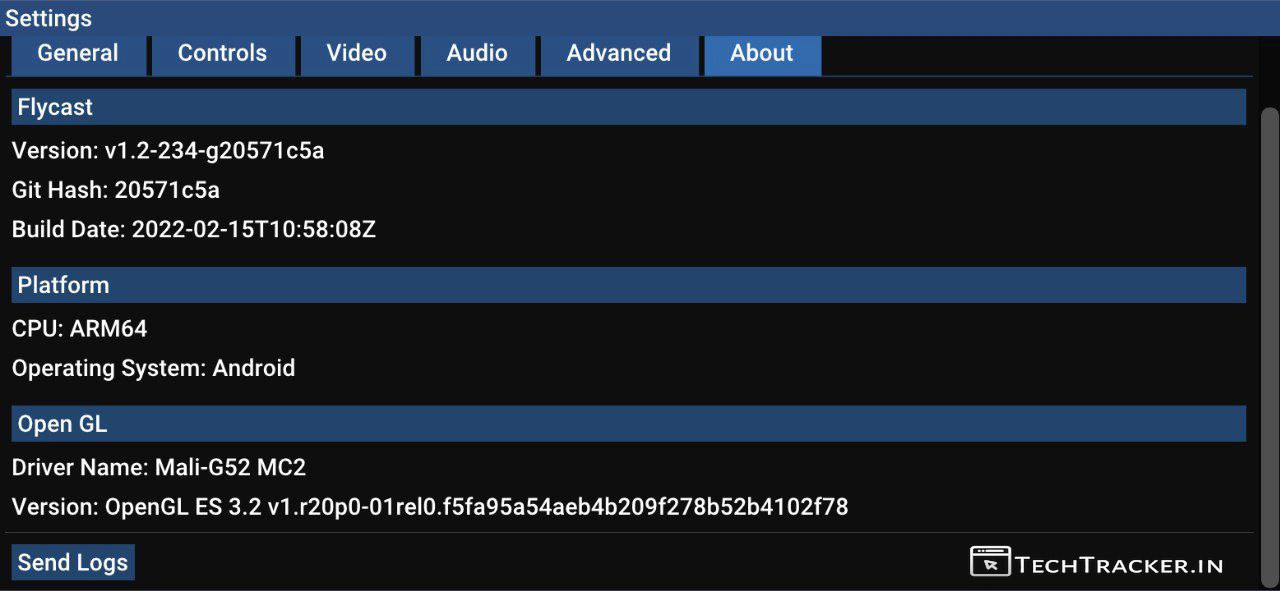Viewport: 1280px width, 591px height.
Task: Click the TechTracker browser window icon
Action: pyautogui.click(x=990, y=562)
